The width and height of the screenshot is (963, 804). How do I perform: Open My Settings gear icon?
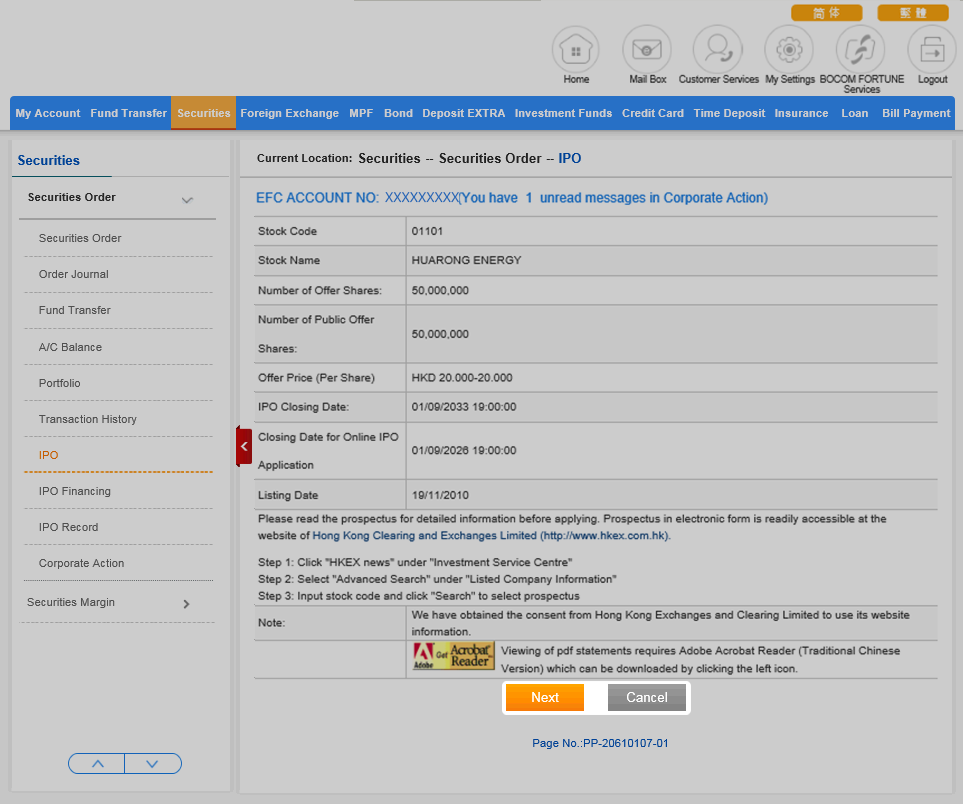click(789, 49)
